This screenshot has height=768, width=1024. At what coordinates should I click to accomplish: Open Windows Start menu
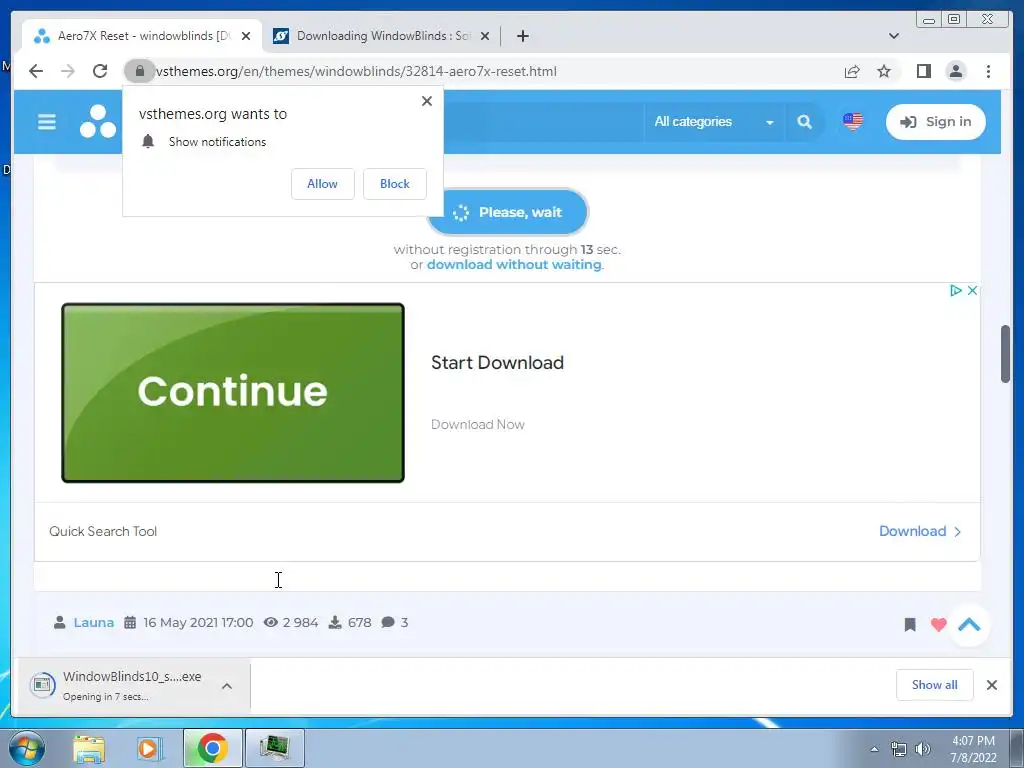coord(26,748)
